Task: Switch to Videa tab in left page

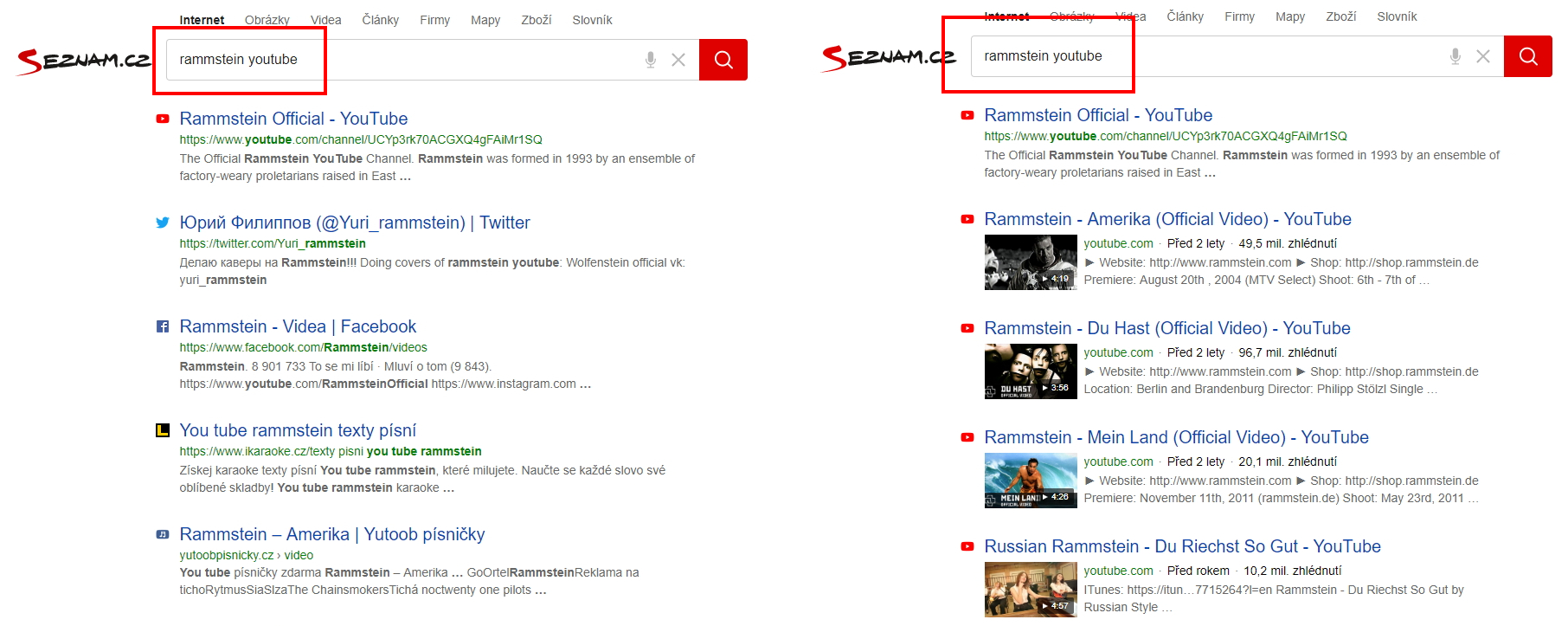Action: coord(326,20)
